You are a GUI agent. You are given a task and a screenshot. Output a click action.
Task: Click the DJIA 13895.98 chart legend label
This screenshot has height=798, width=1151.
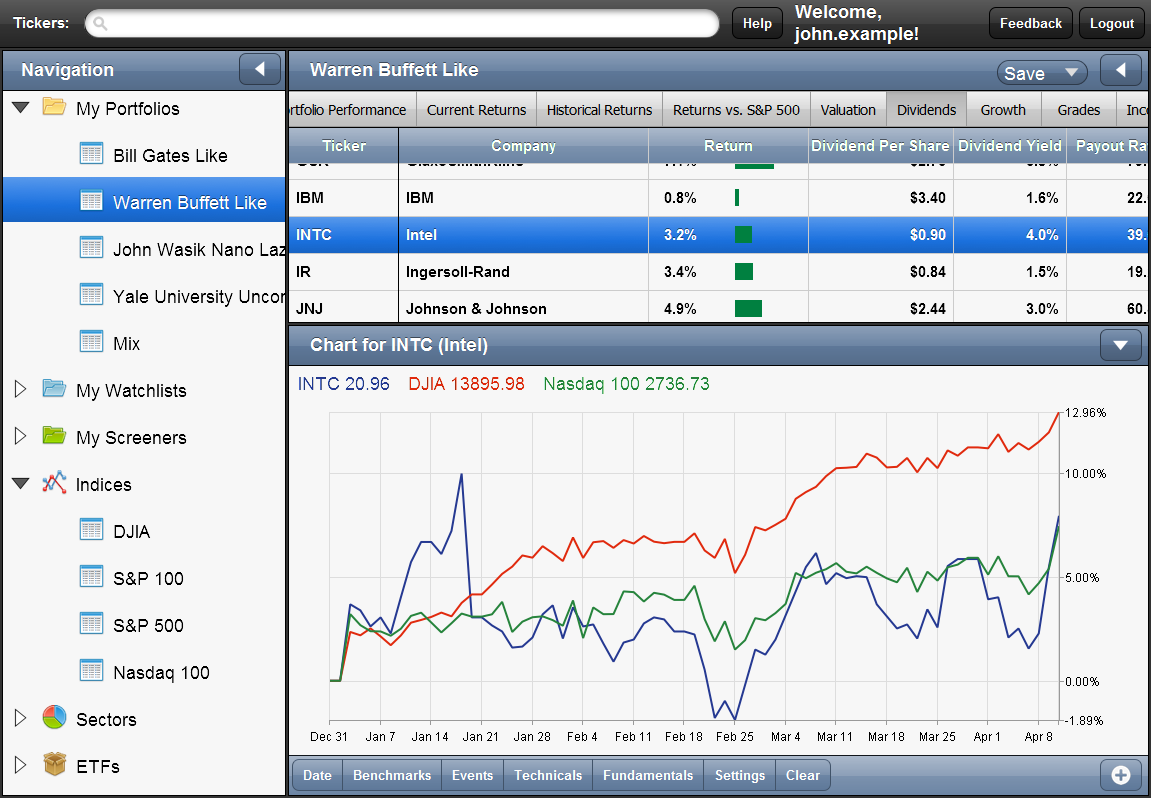[x=467, y=384]
